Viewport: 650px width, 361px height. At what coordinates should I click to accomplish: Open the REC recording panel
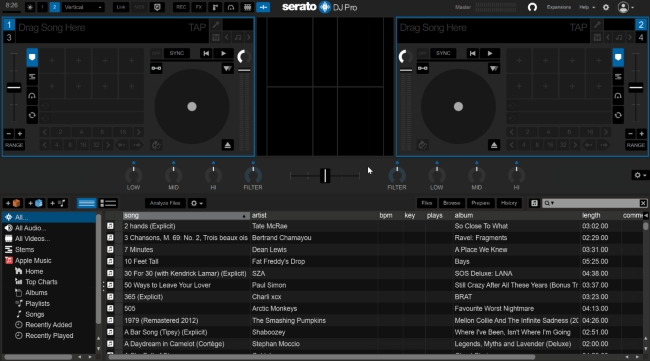181,7
